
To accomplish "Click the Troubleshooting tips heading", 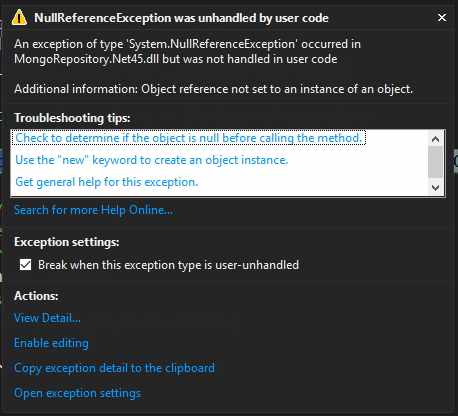I will coord(72,118).
